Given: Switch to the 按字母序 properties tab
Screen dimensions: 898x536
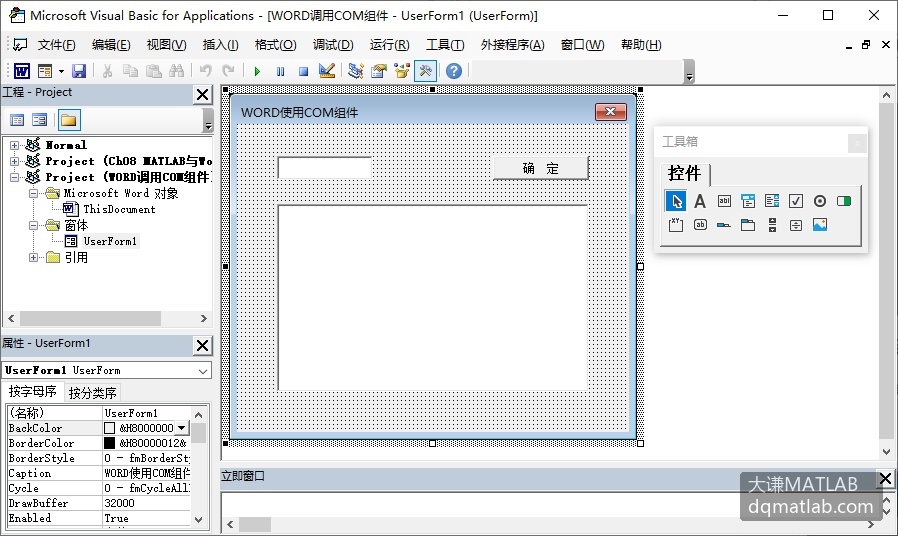Looking at the screenshot, I should point(33,392).
